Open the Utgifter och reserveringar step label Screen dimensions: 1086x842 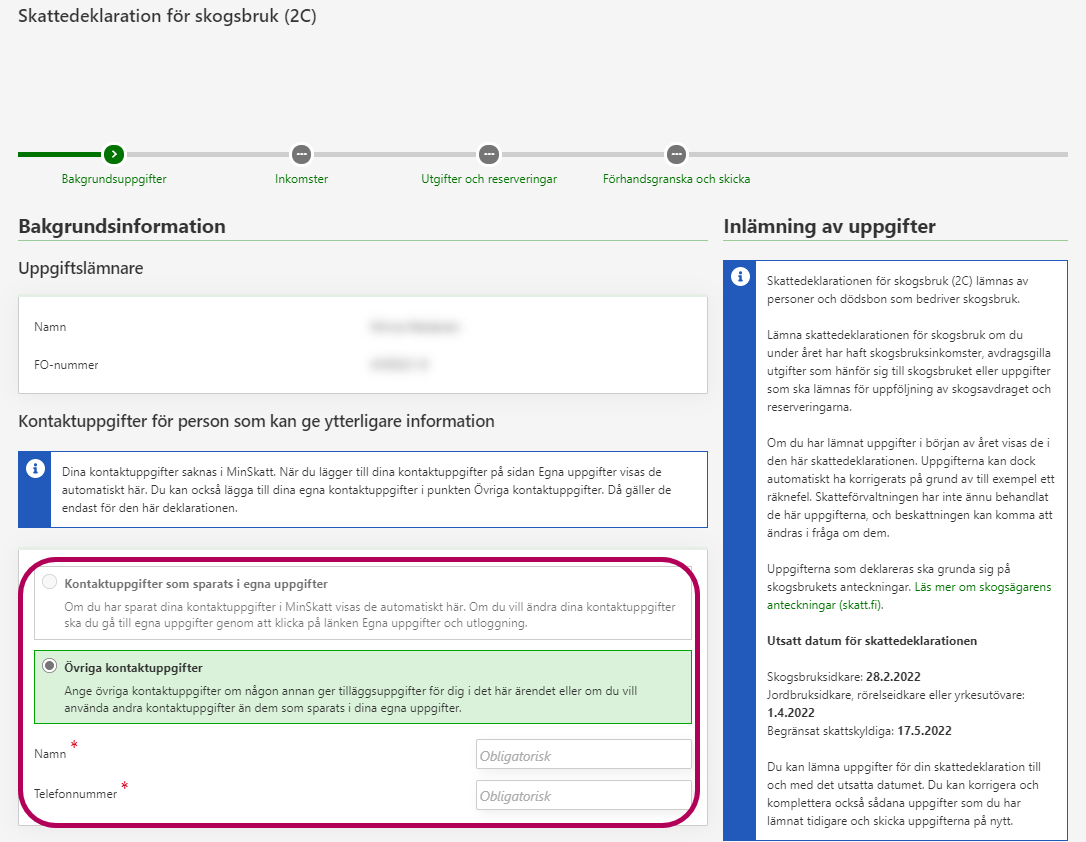(488, 179)
